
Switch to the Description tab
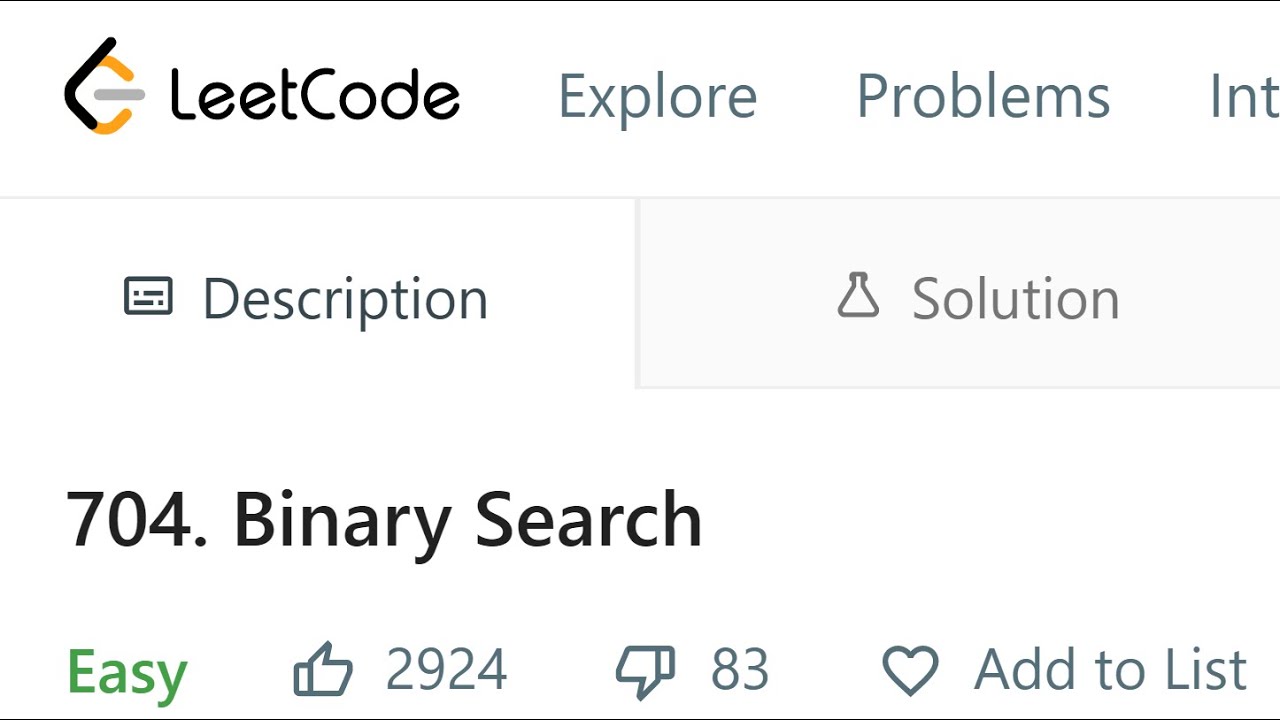point(344,298)
